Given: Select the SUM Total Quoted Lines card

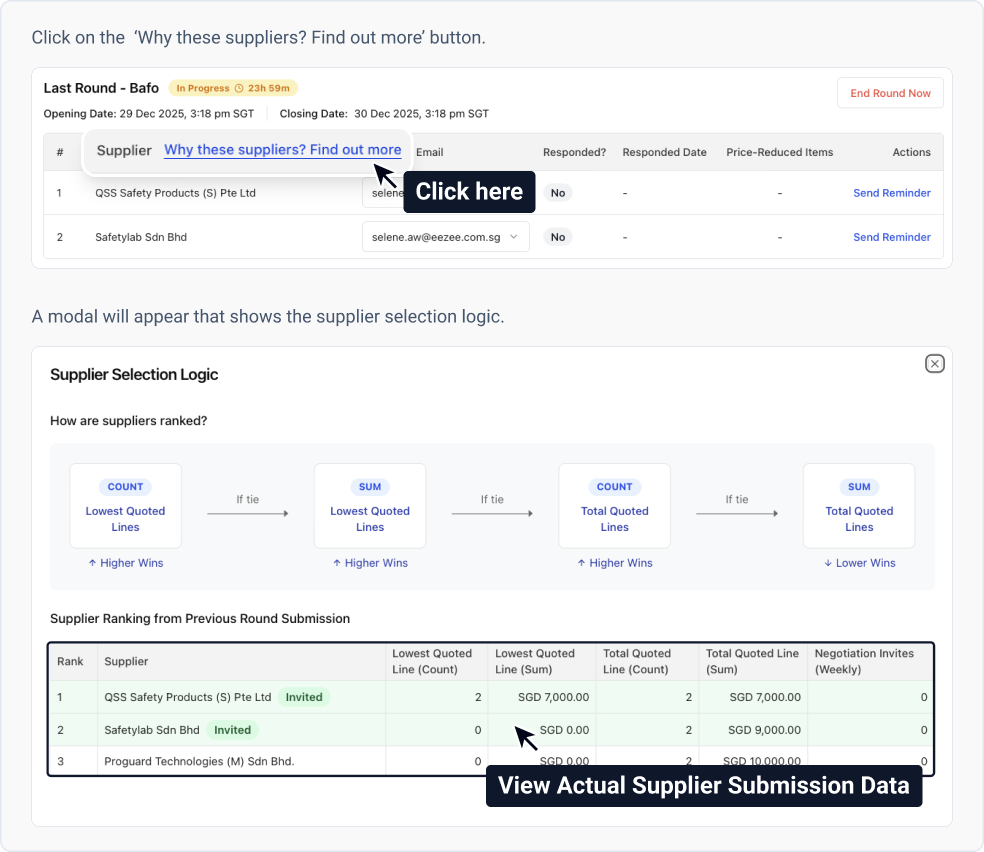Looking at the screenshot, I should [859, 506].
